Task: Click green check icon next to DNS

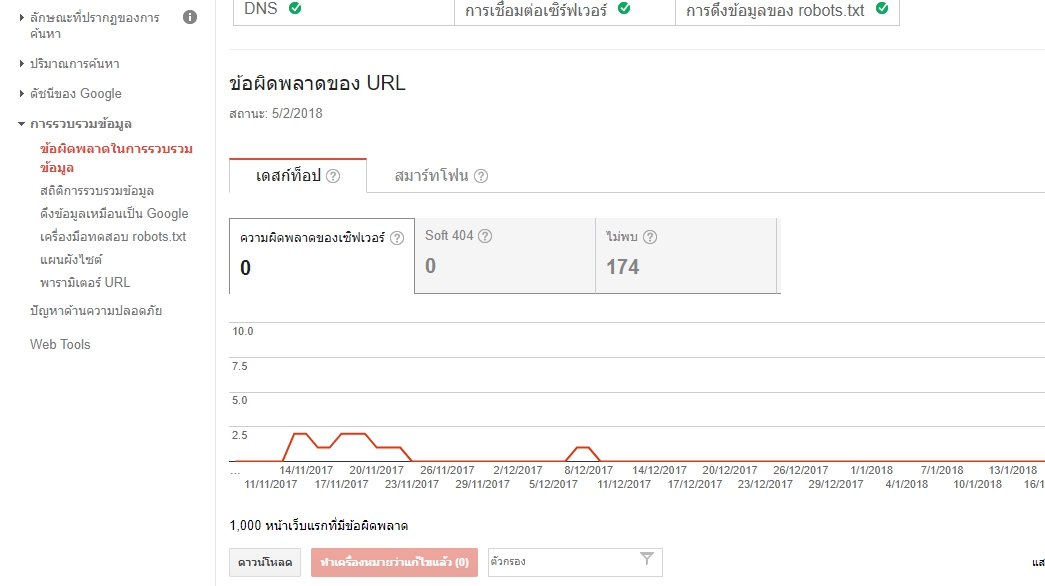Action: pos(295,8)
